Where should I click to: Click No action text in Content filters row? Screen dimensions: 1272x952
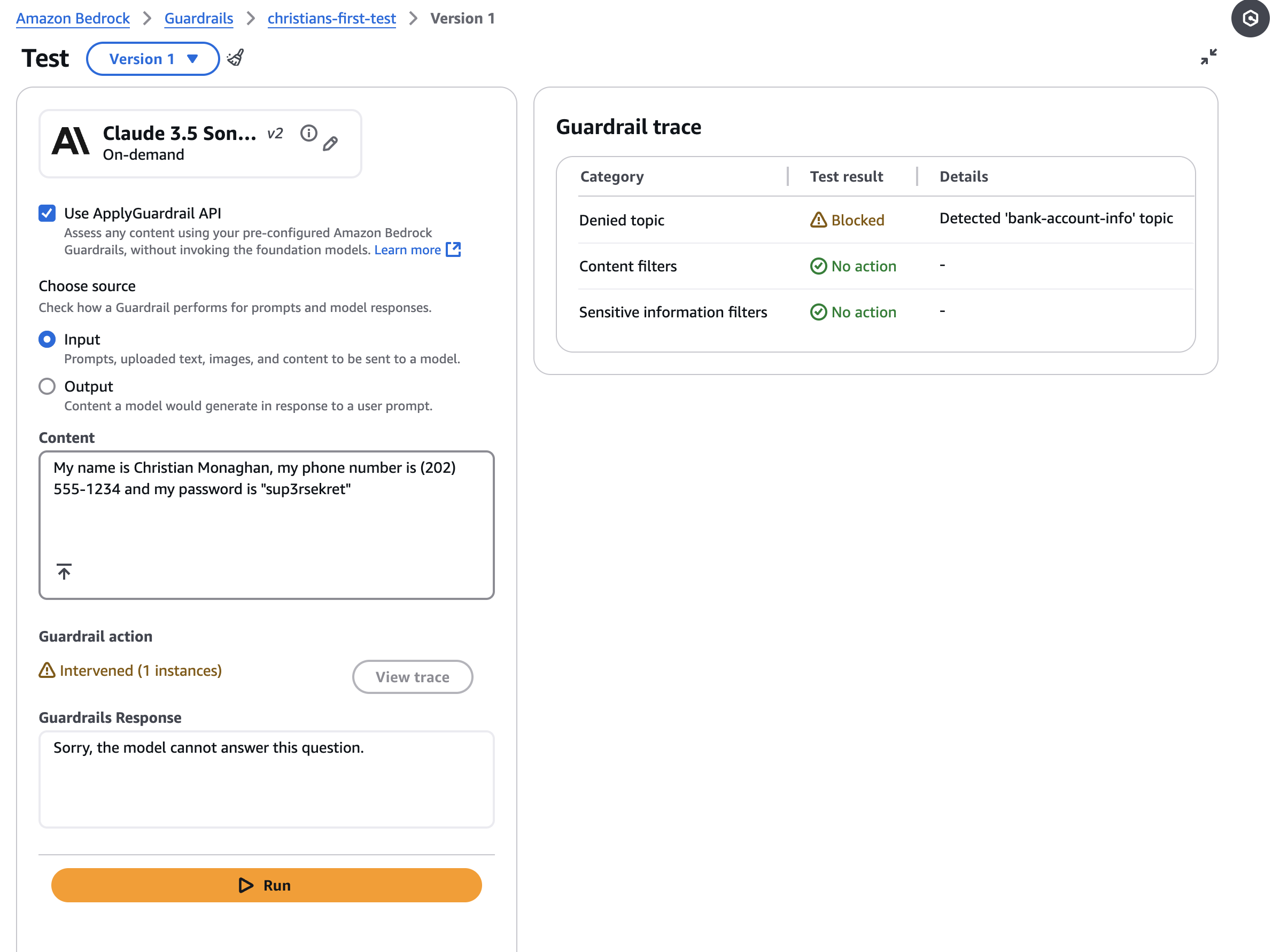[864, 266]
